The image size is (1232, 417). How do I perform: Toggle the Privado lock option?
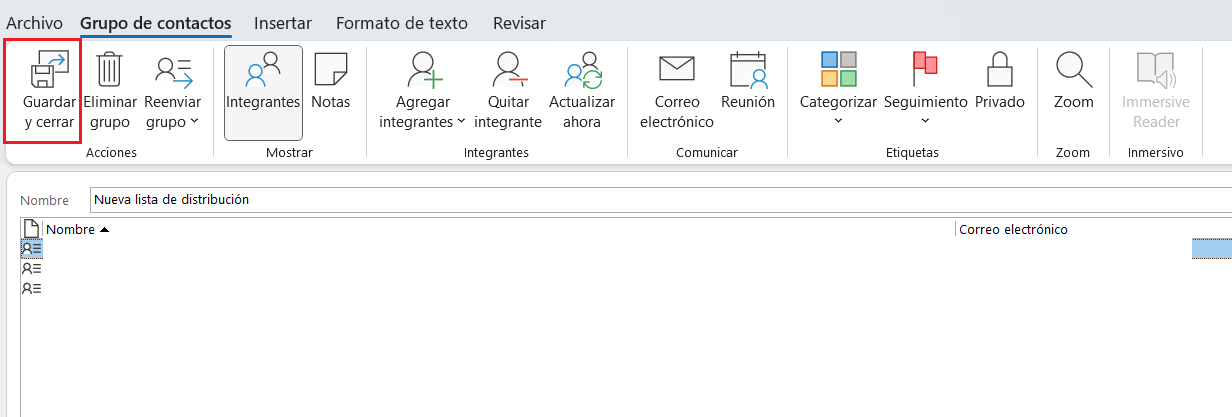[1000, 70]
